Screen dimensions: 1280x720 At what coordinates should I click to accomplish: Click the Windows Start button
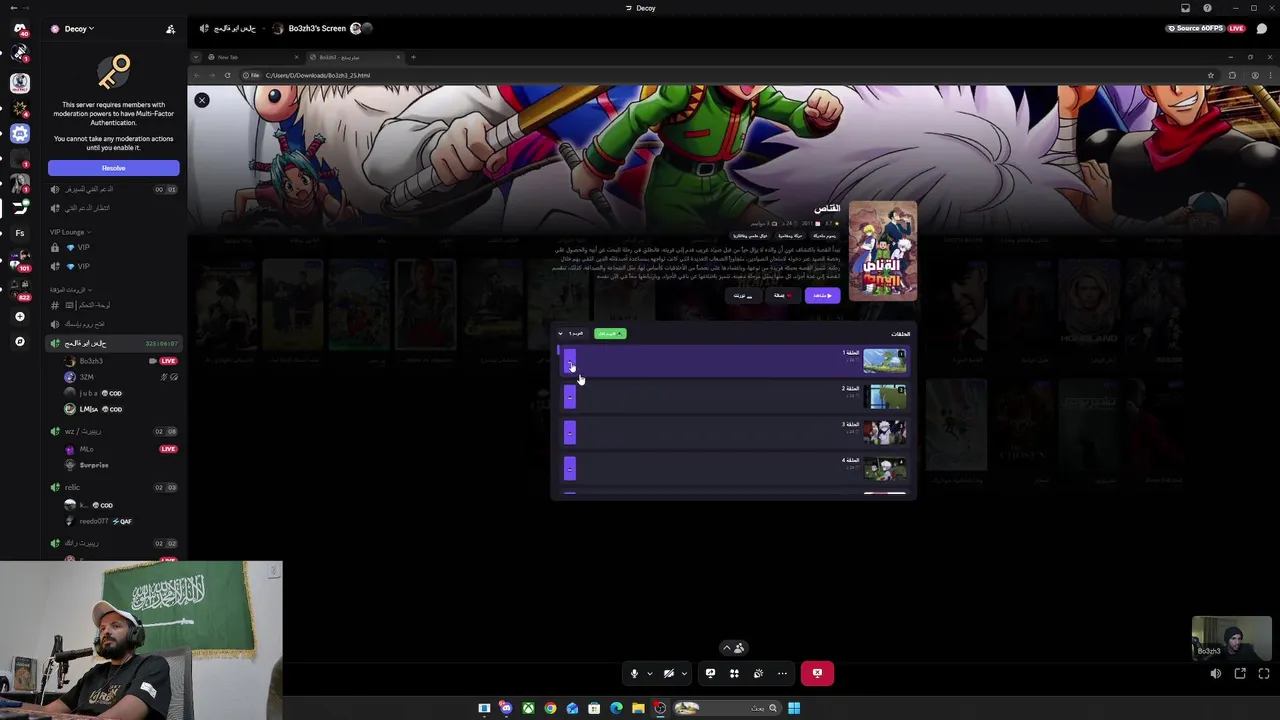pyautogui.click(x=793, y=708)
